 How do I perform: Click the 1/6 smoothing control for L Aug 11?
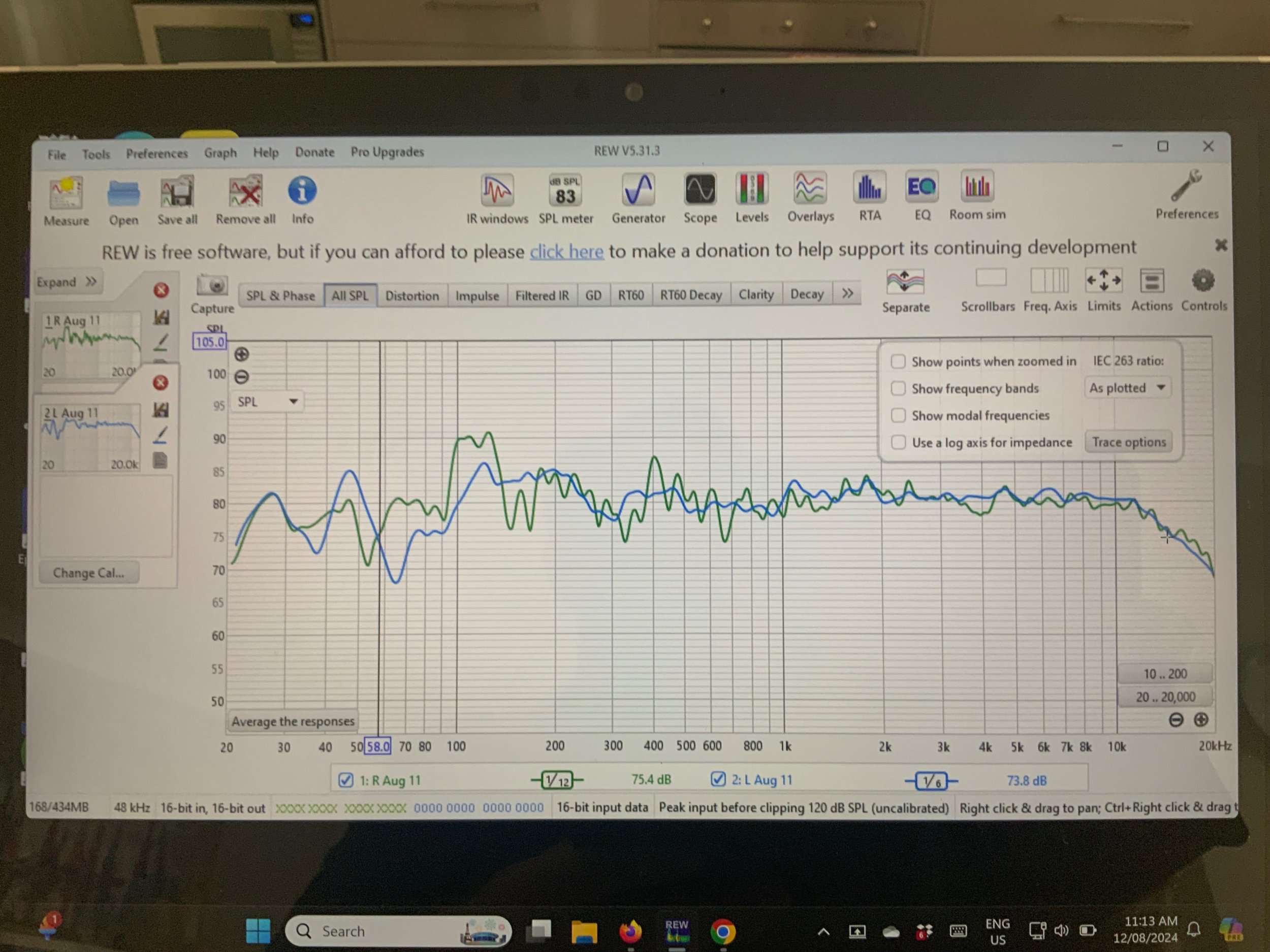pyautogui.click(x=931, y=781)
